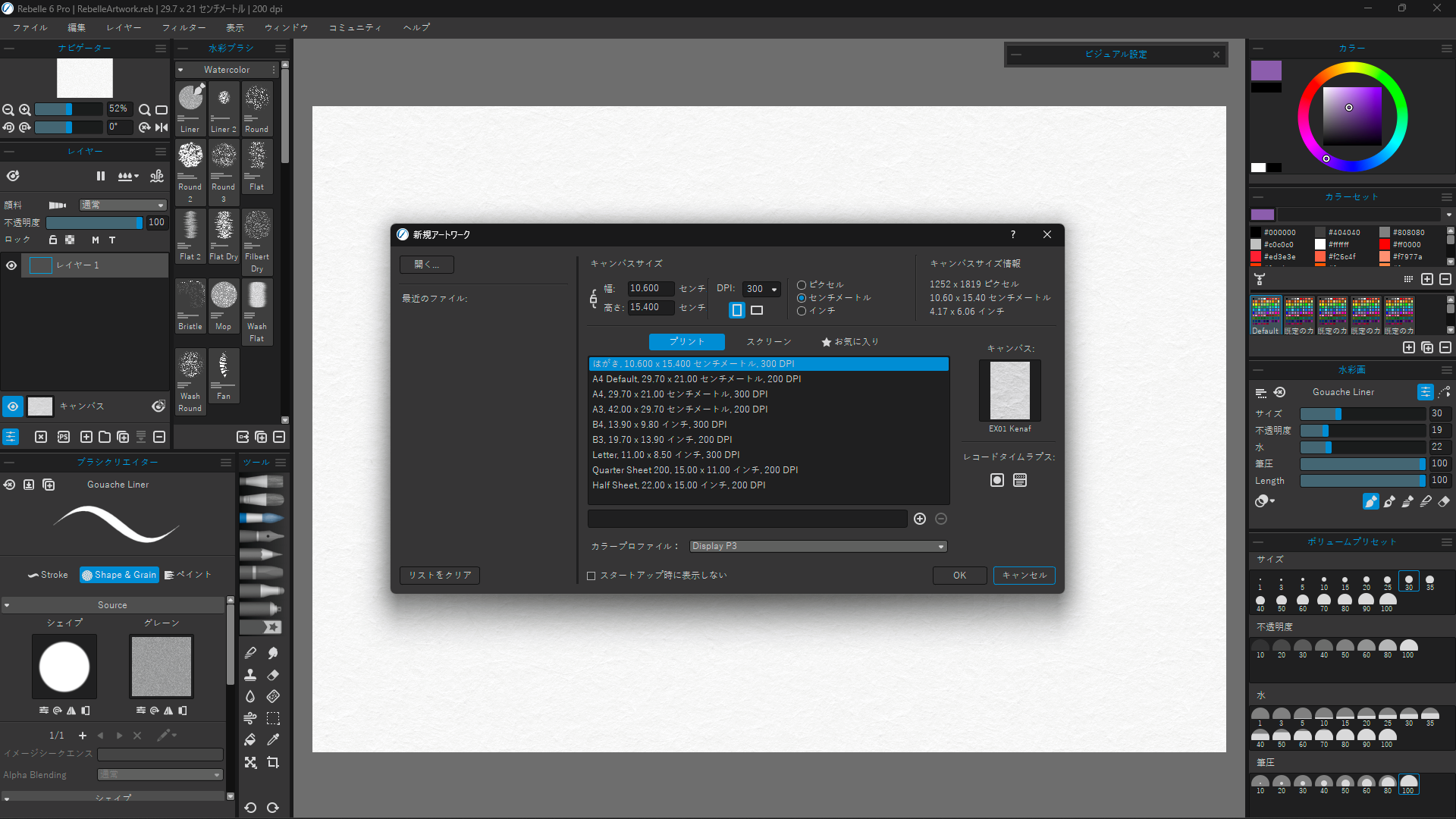
Task: Confirm the dialog with OK
Action: [x=959, y=575]
